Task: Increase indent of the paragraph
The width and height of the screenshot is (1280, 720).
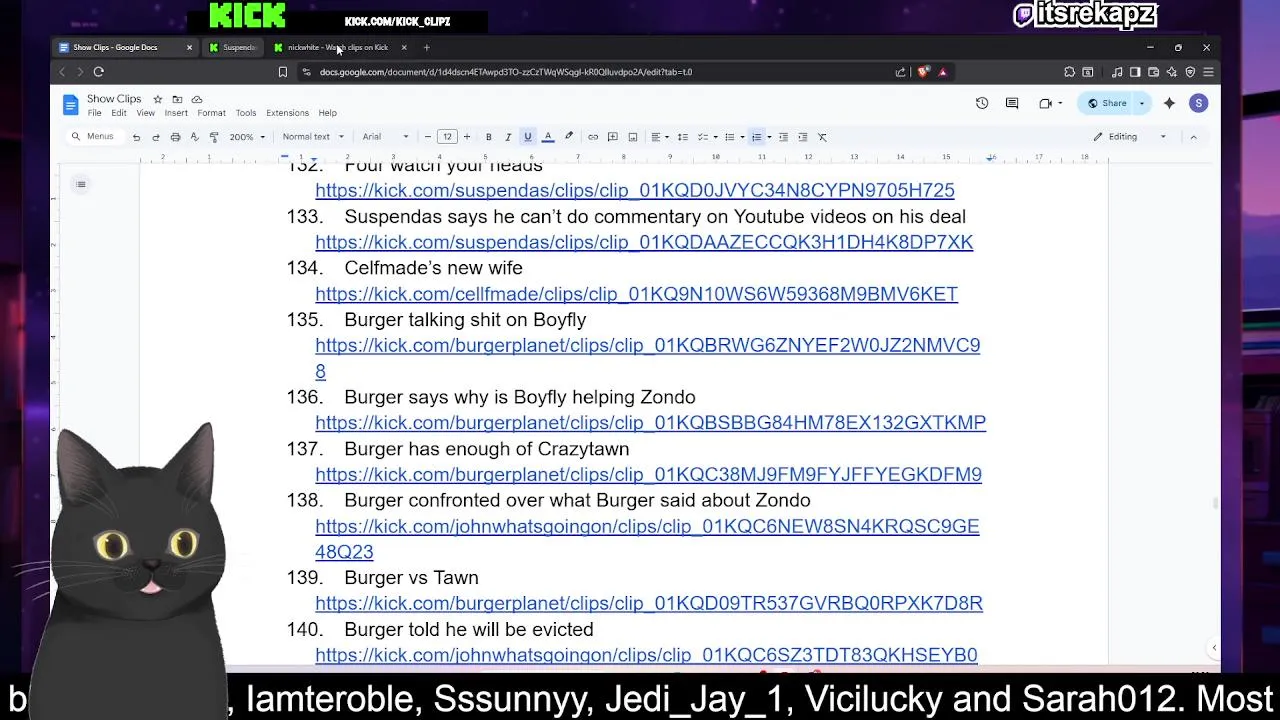Action: coord(803,137)
